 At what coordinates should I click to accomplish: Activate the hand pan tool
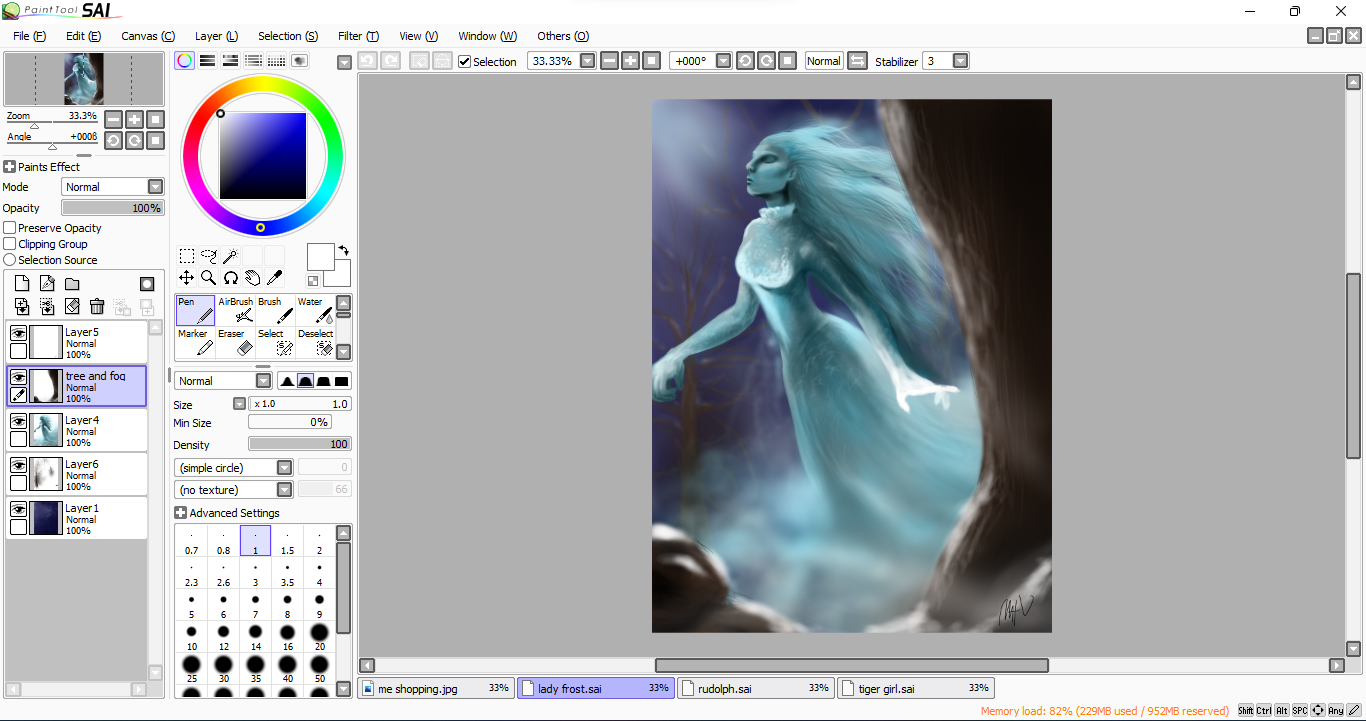252,277
